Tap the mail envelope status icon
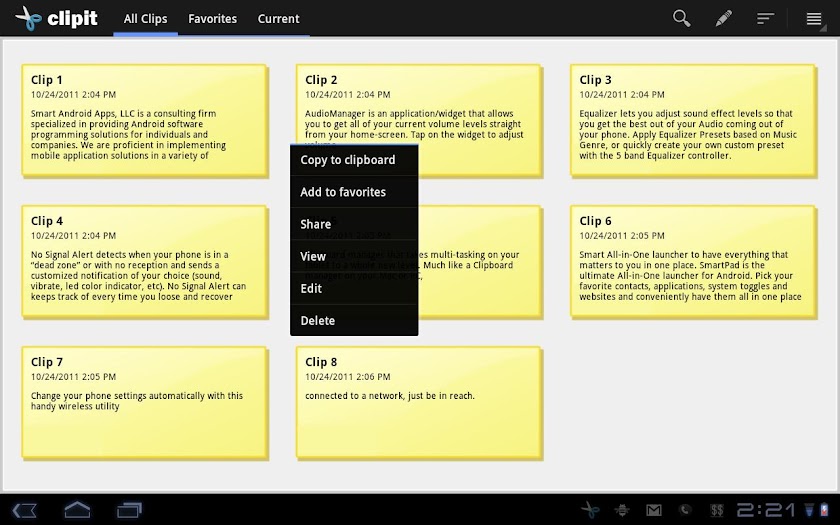The width and height of the screenshot is (840, 525). (654, 510)
